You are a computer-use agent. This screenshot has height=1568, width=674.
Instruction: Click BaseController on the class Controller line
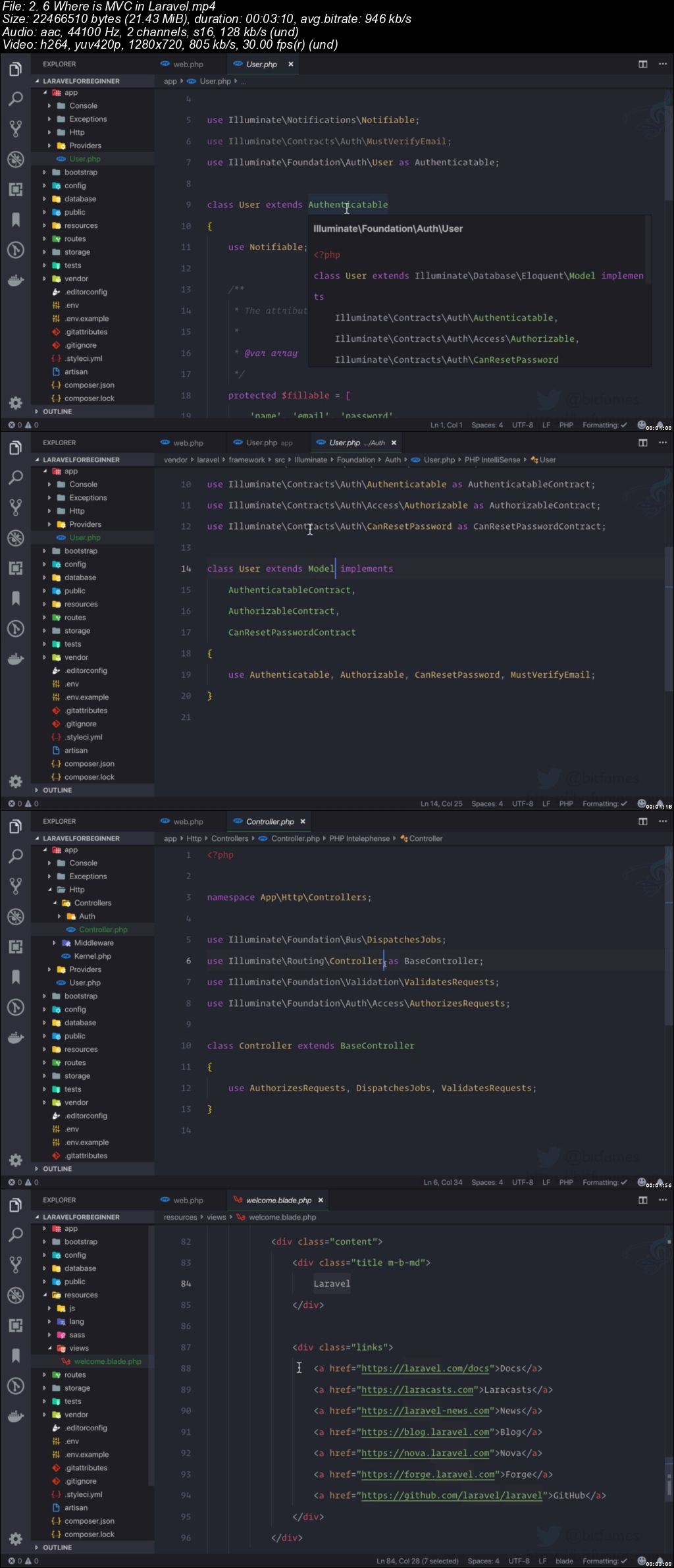click(x=377, y=1045)
